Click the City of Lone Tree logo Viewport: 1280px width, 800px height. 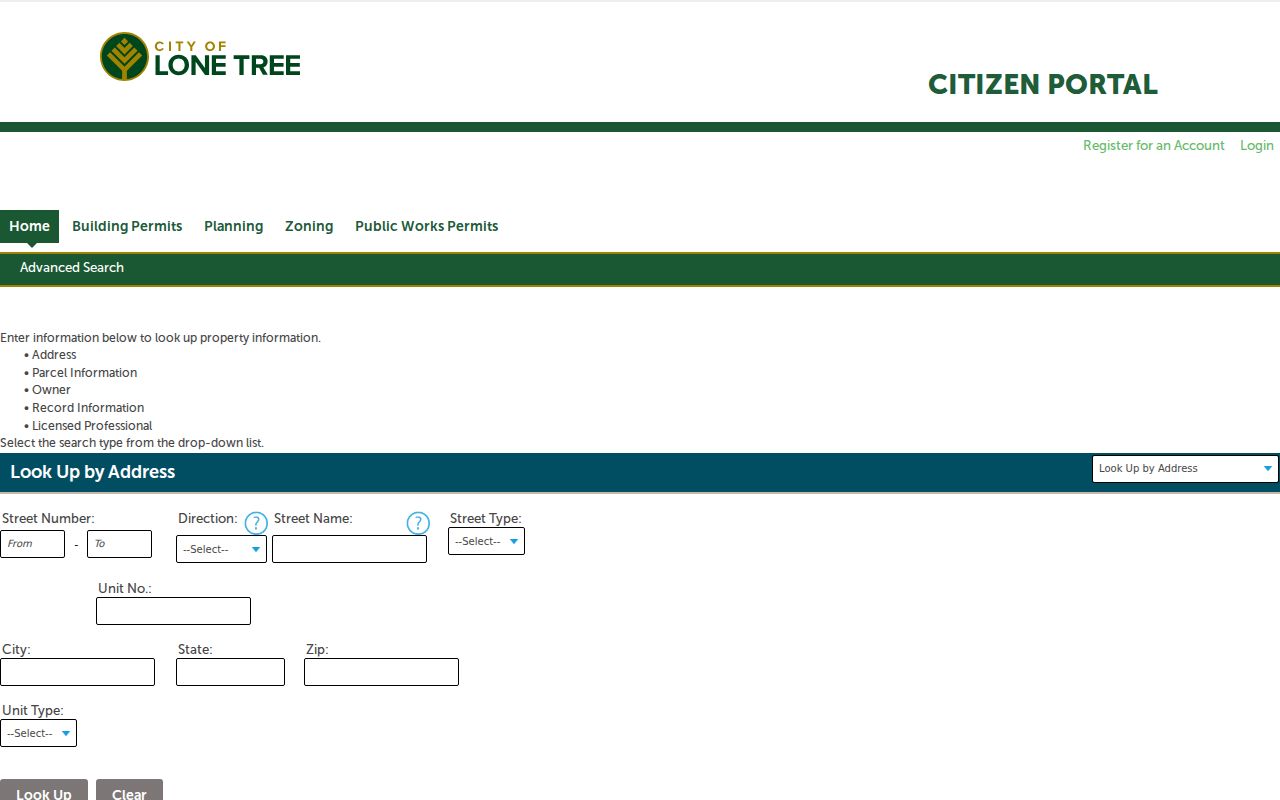200,57
